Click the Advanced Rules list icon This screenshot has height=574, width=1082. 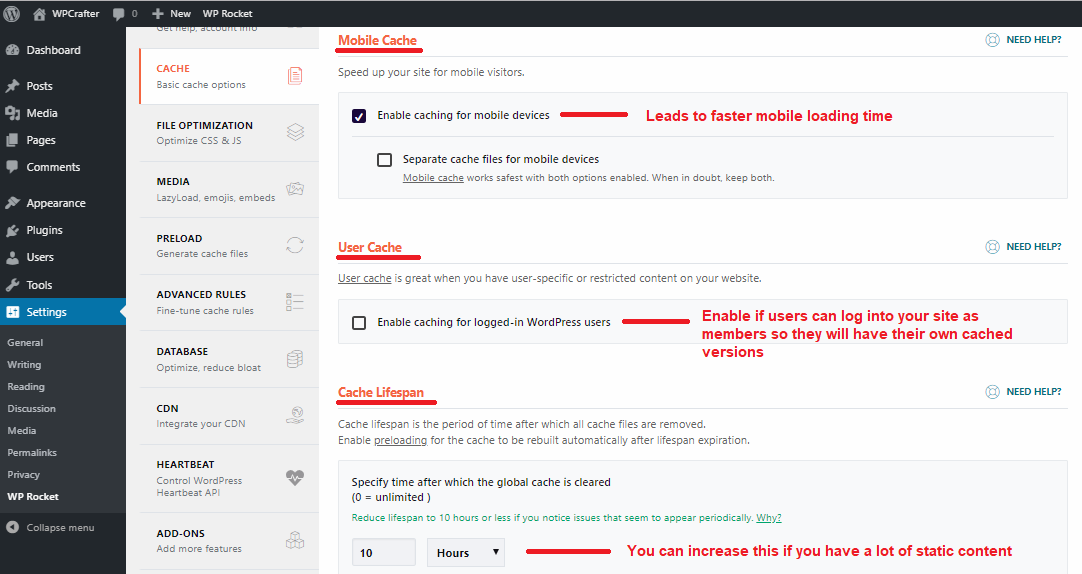pyautogui.click(x=295, y=301)
